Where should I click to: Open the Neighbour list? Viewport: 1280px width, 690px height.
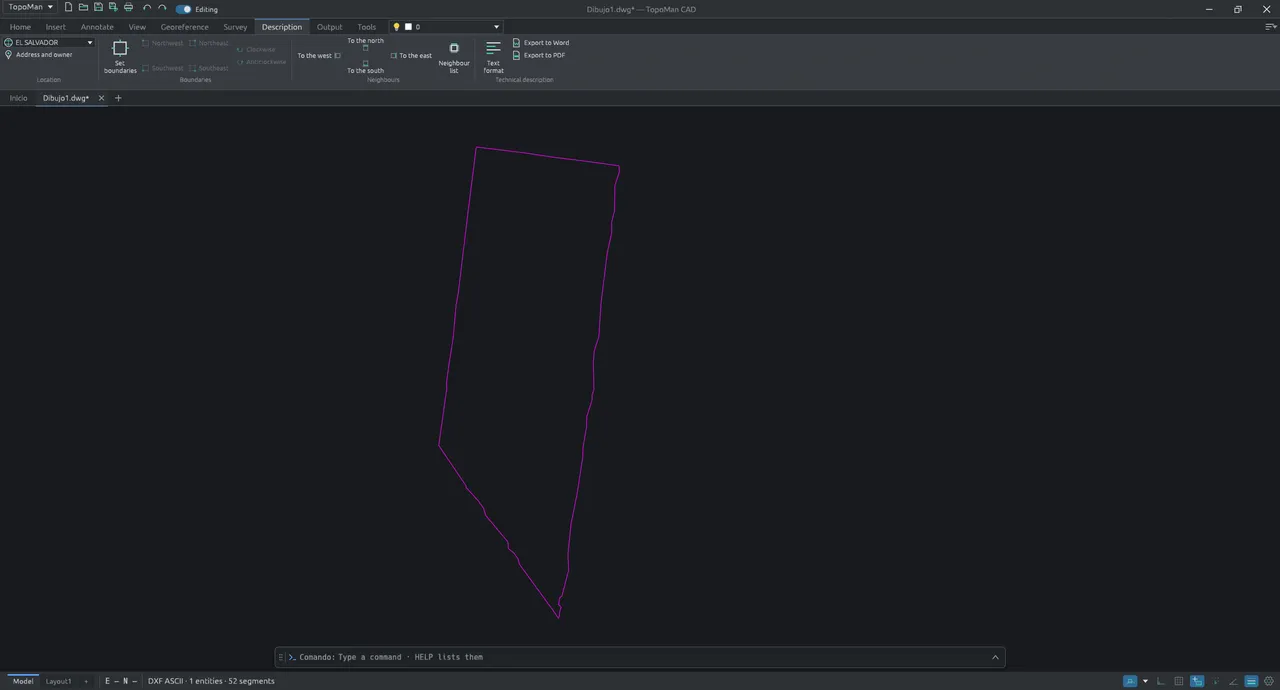[454, 57]
